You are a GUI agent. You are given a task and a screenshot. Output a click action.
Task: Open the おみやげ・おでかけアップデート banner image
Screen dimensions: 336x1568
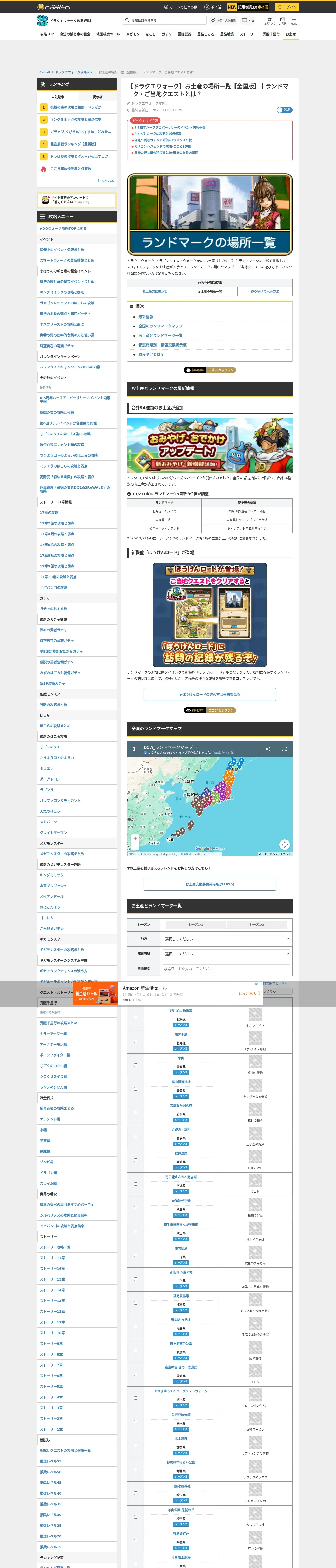coord(210,445)
